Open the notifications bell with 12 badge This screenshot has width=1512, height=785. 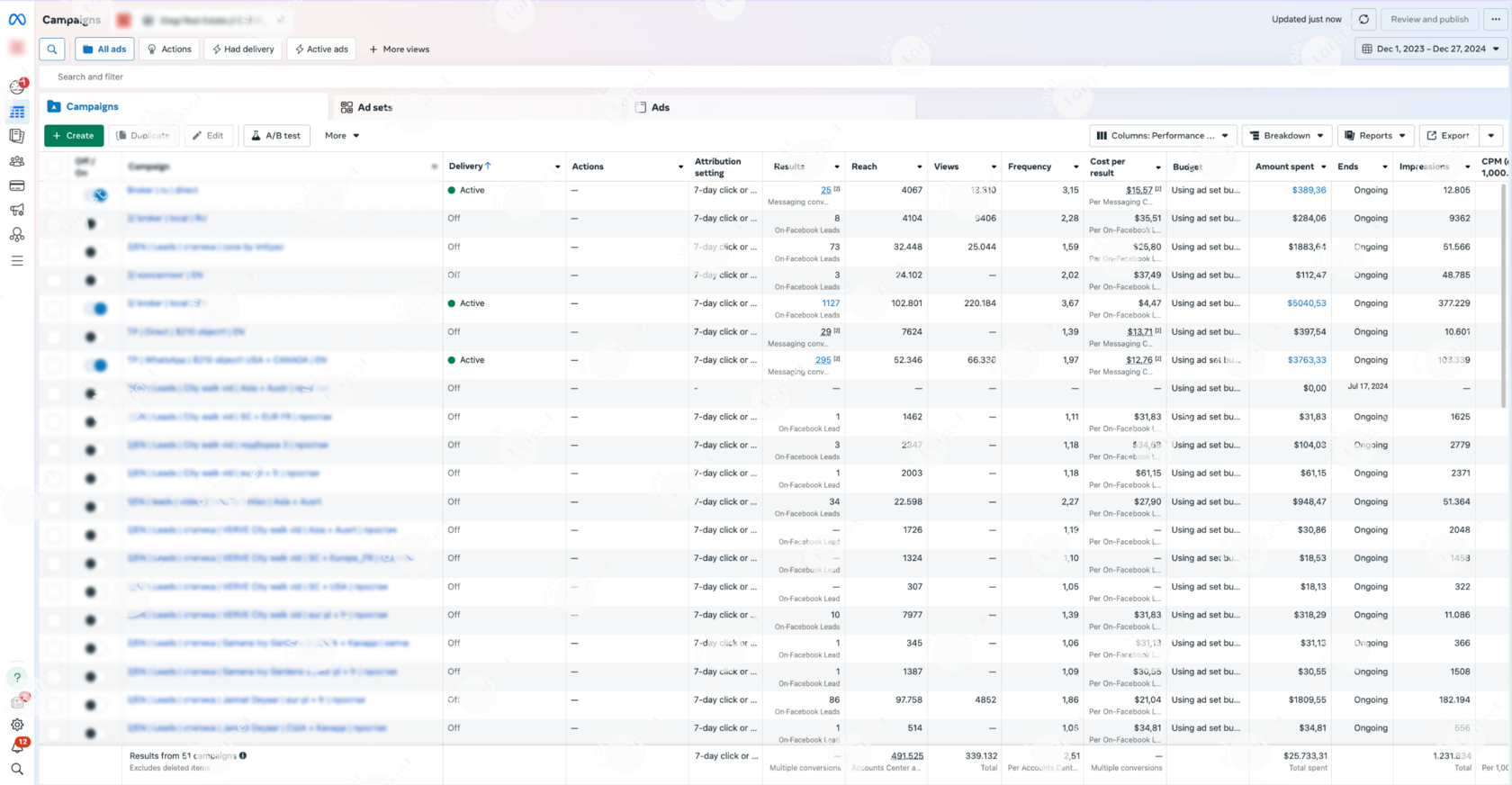coord(17,746)
